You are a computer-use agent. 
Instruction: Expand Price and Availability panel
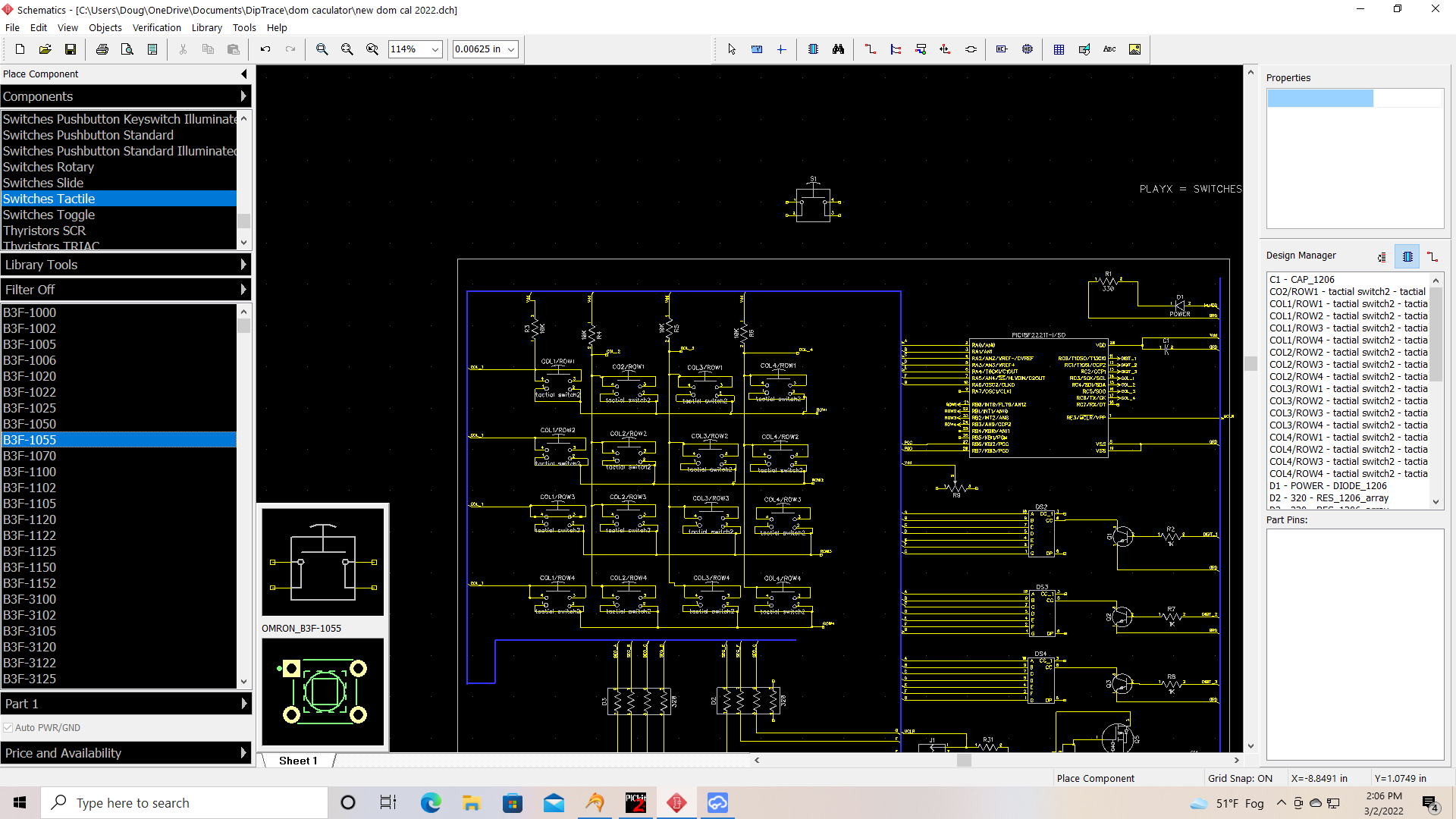click(126, 753)
